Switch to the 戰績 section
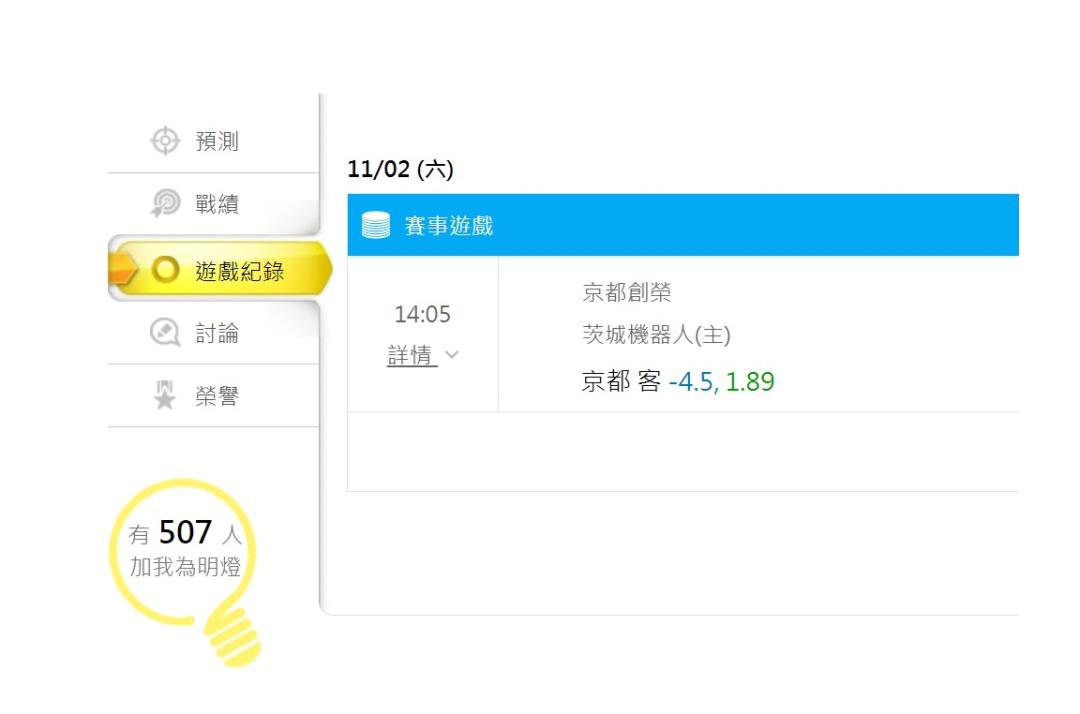The height and width of the screenshot is (714, 1080). click(214, 204)
